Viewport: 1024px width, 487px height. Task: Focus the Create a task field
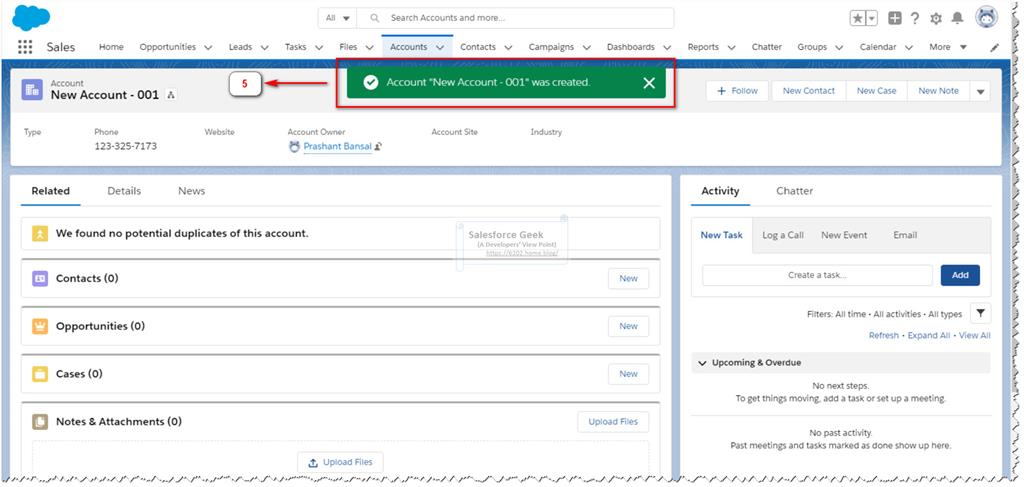818,275
